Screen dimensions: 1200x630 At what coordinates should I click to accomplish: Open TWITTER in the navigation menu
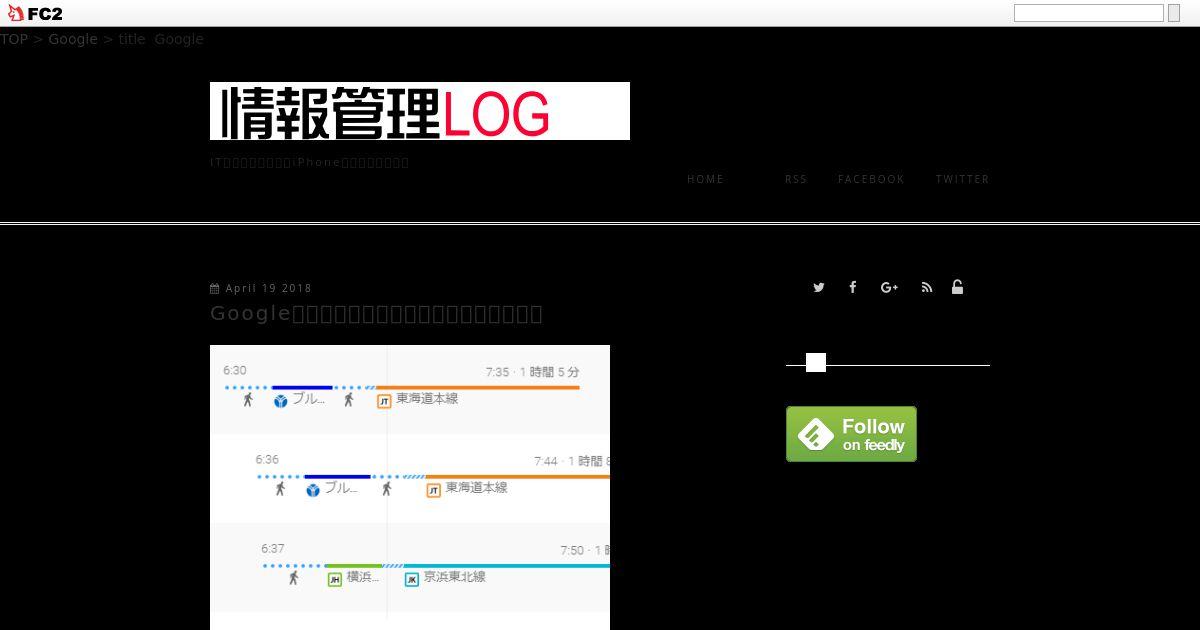click(962, 179)
